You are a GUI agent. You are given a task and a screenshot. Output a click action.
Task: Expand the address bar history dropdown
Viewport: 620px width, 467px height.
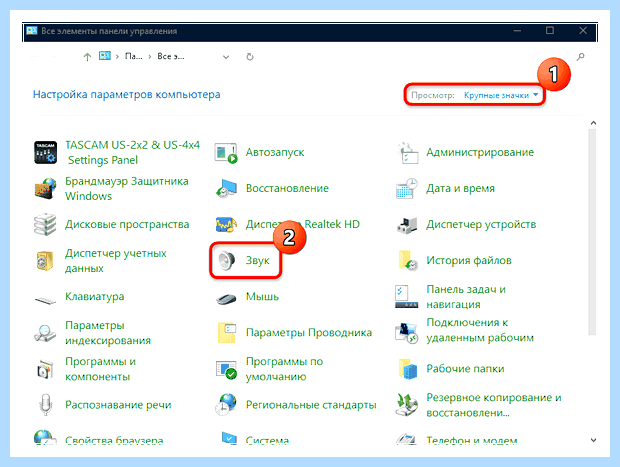pos(226,57)
